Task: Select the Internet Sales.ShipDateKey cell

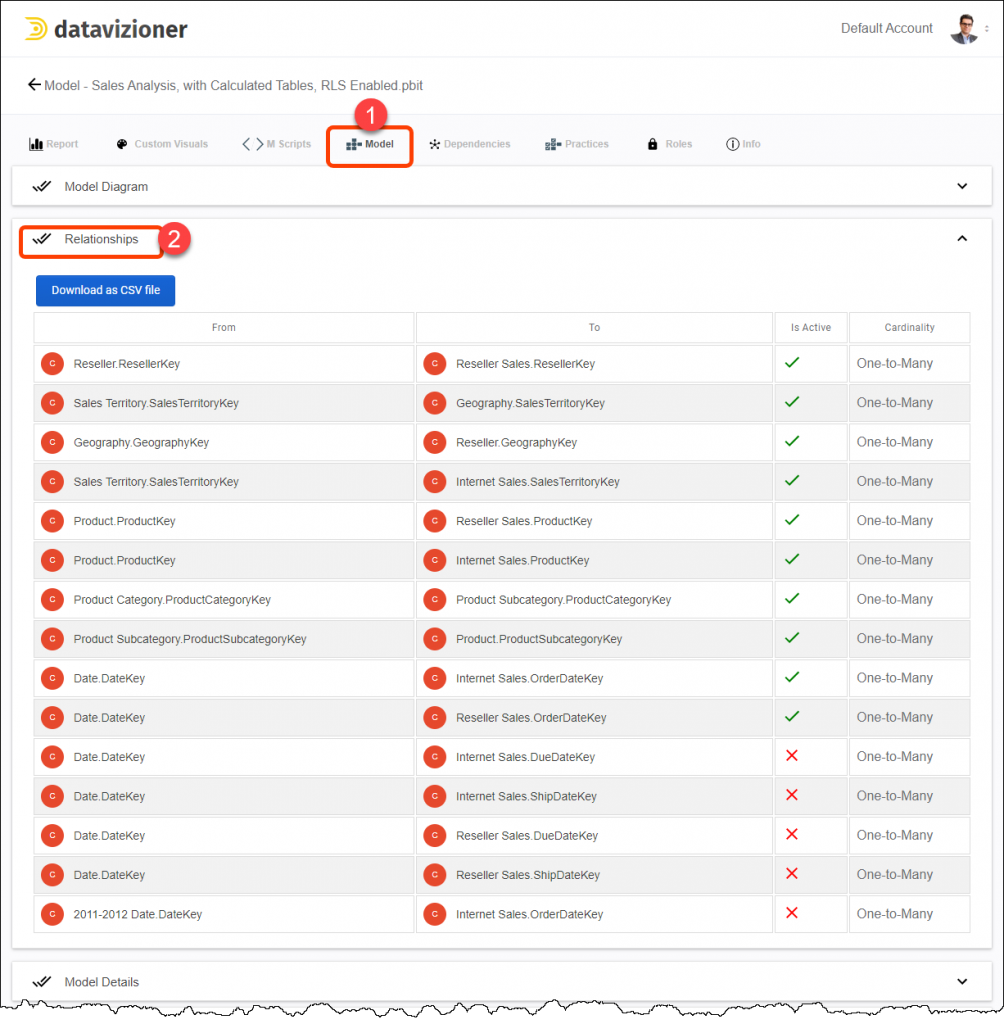Action: [x=594, y=796]
